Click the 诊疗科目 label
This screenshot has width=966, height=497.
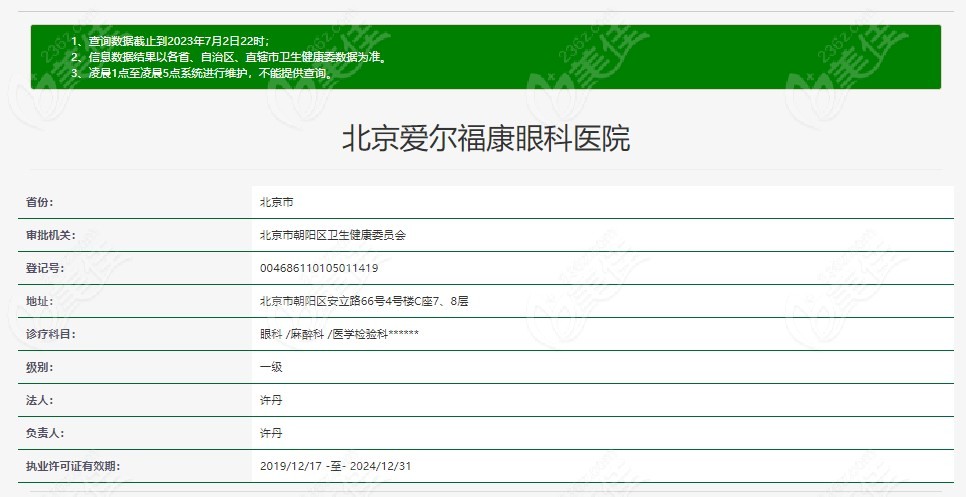click(51, 334)
